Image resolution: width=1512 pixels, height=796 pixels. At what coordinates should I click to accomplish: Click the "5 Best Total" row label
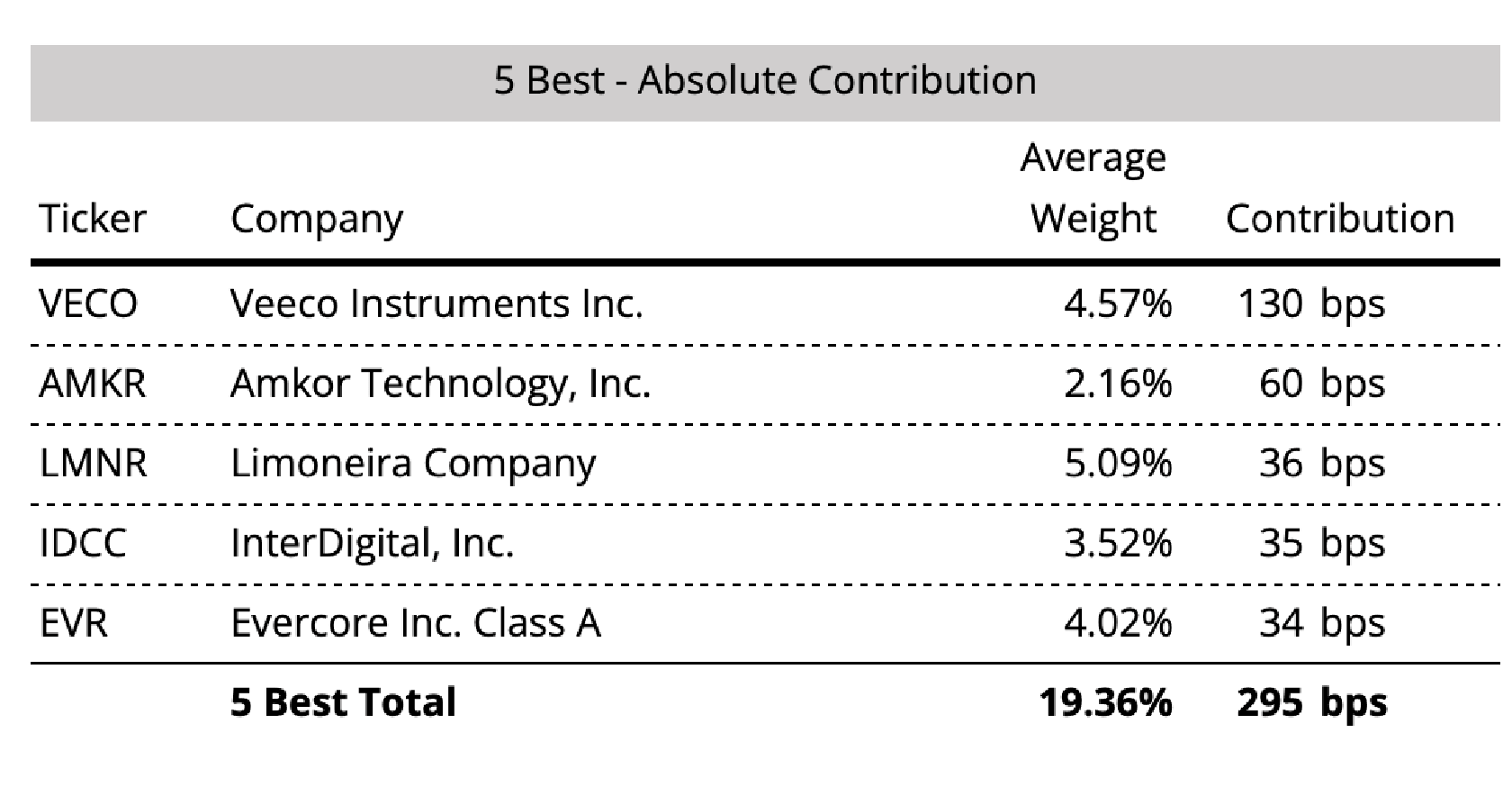tap(343, 702)
